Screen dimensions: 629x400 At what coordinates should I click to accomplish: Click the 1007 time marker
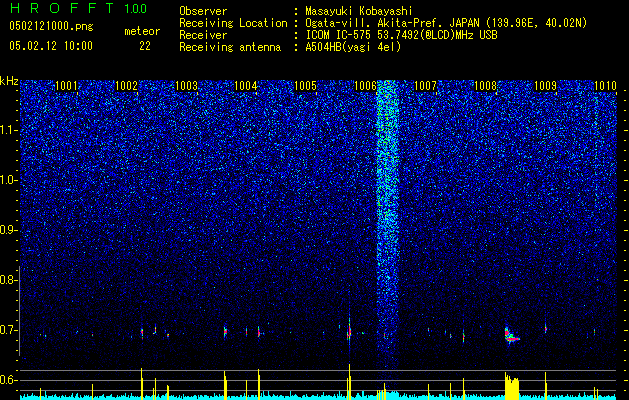pos(425,86)
